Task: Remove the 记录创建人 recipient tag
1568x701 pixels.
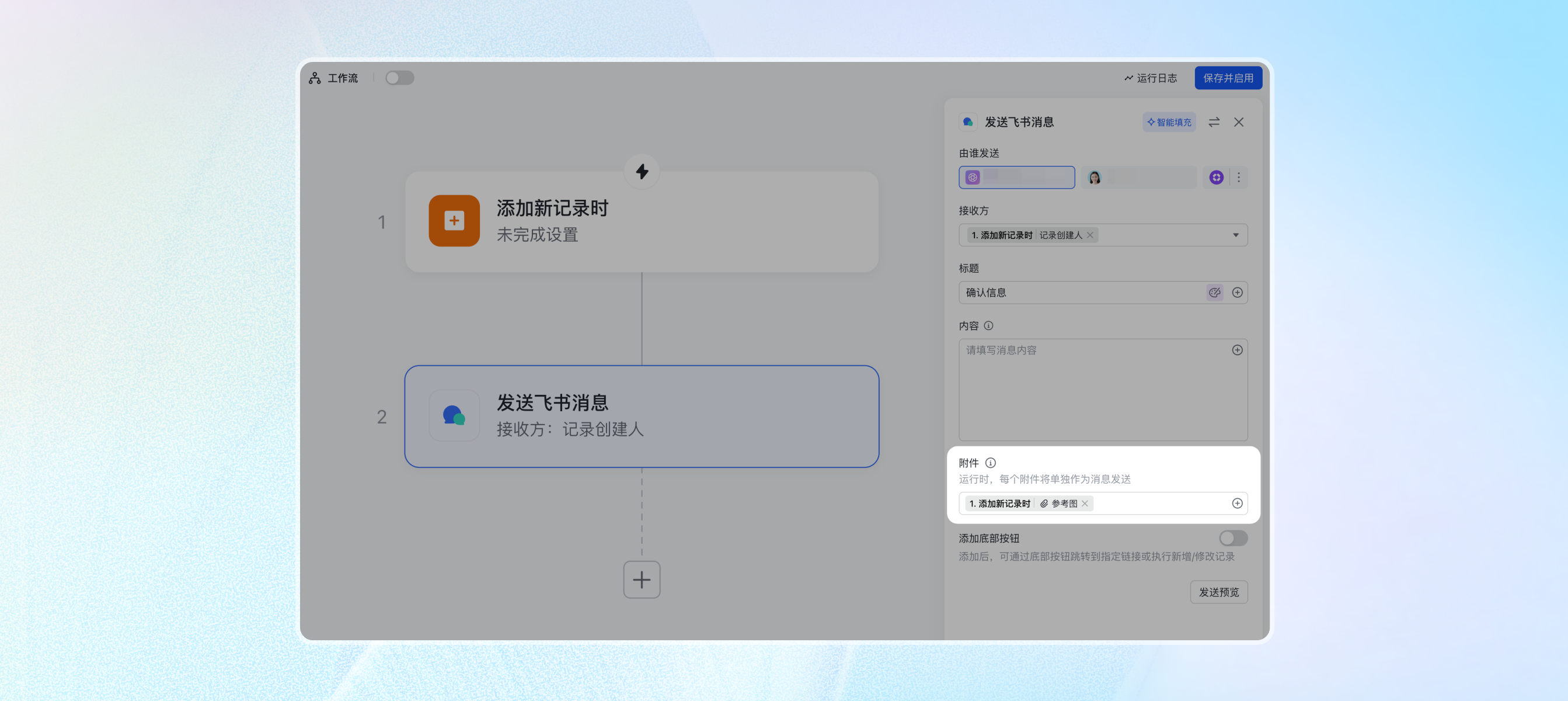Action: (x=1090, y=235)
